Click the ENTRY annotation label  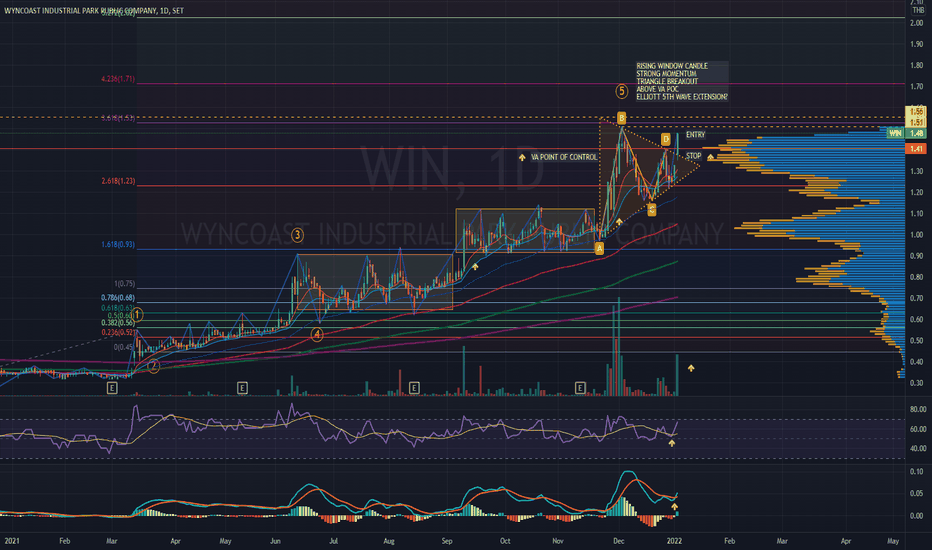695,135
